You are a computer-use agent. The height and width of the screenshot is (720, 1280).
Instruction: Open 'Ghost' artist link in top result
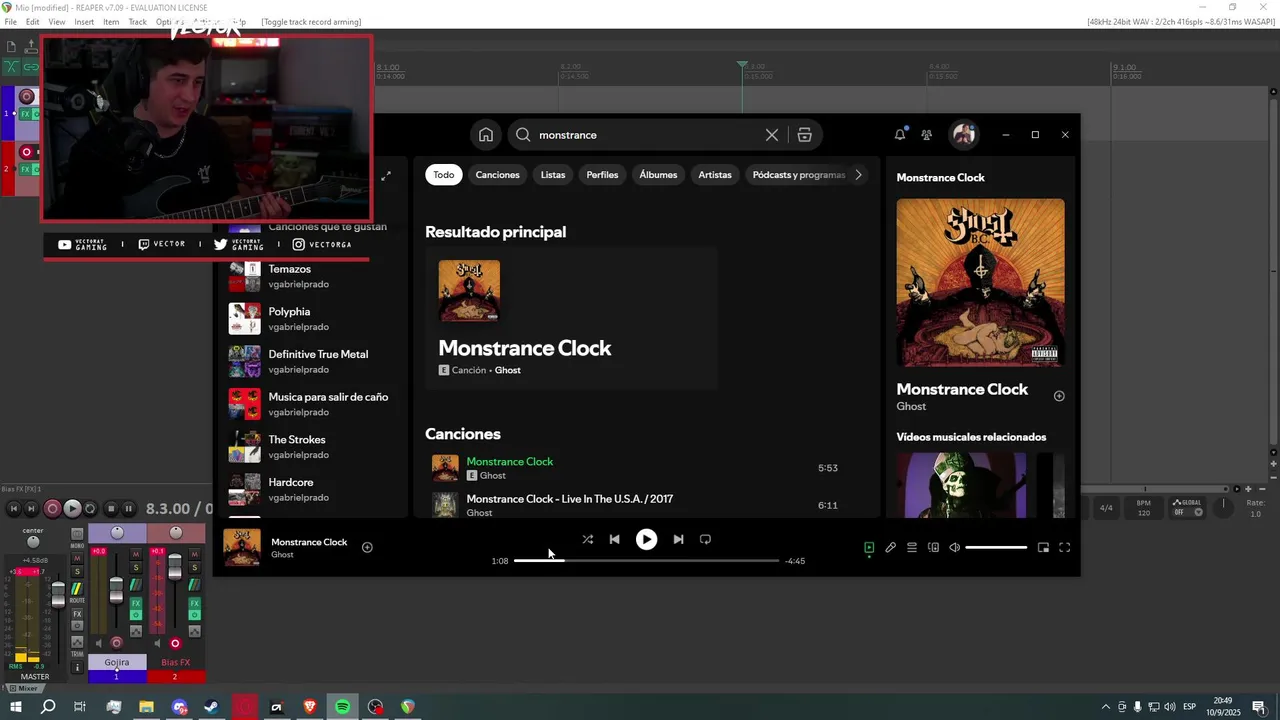507,370
